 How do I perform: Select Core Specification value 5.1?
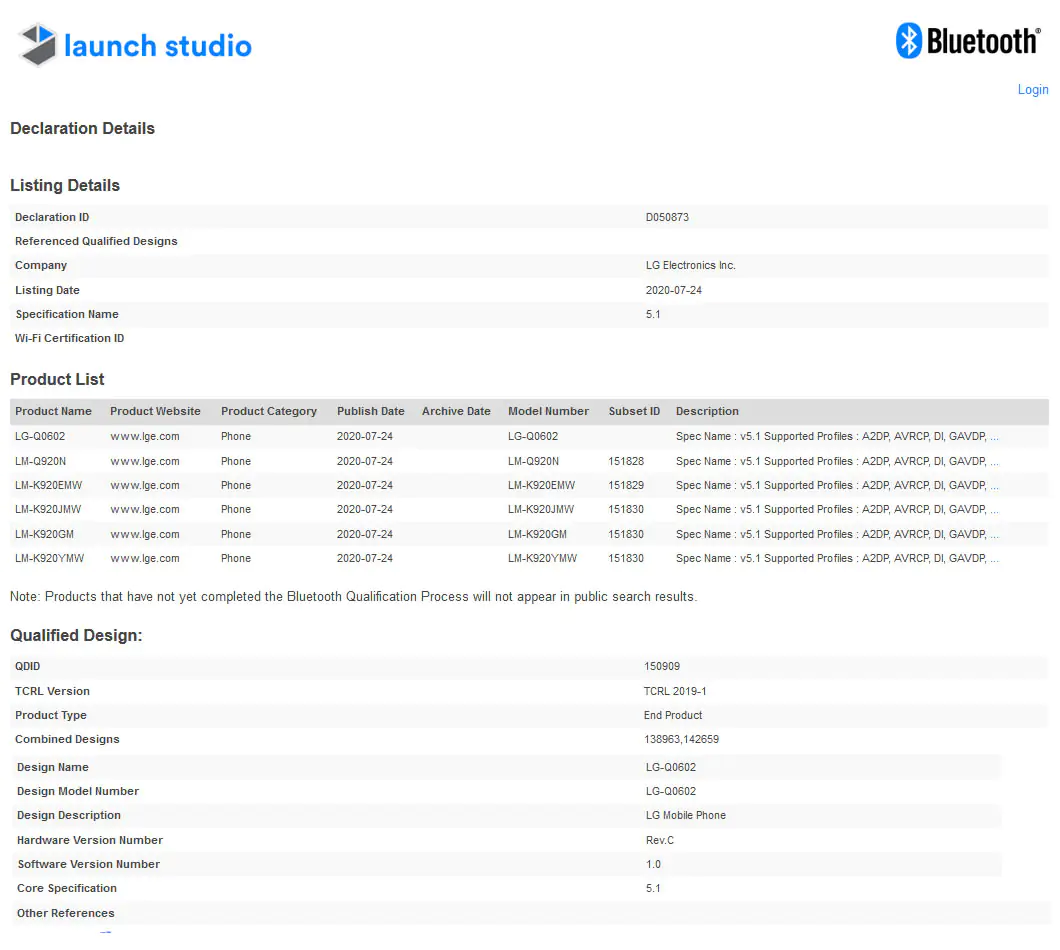(653, 888)
